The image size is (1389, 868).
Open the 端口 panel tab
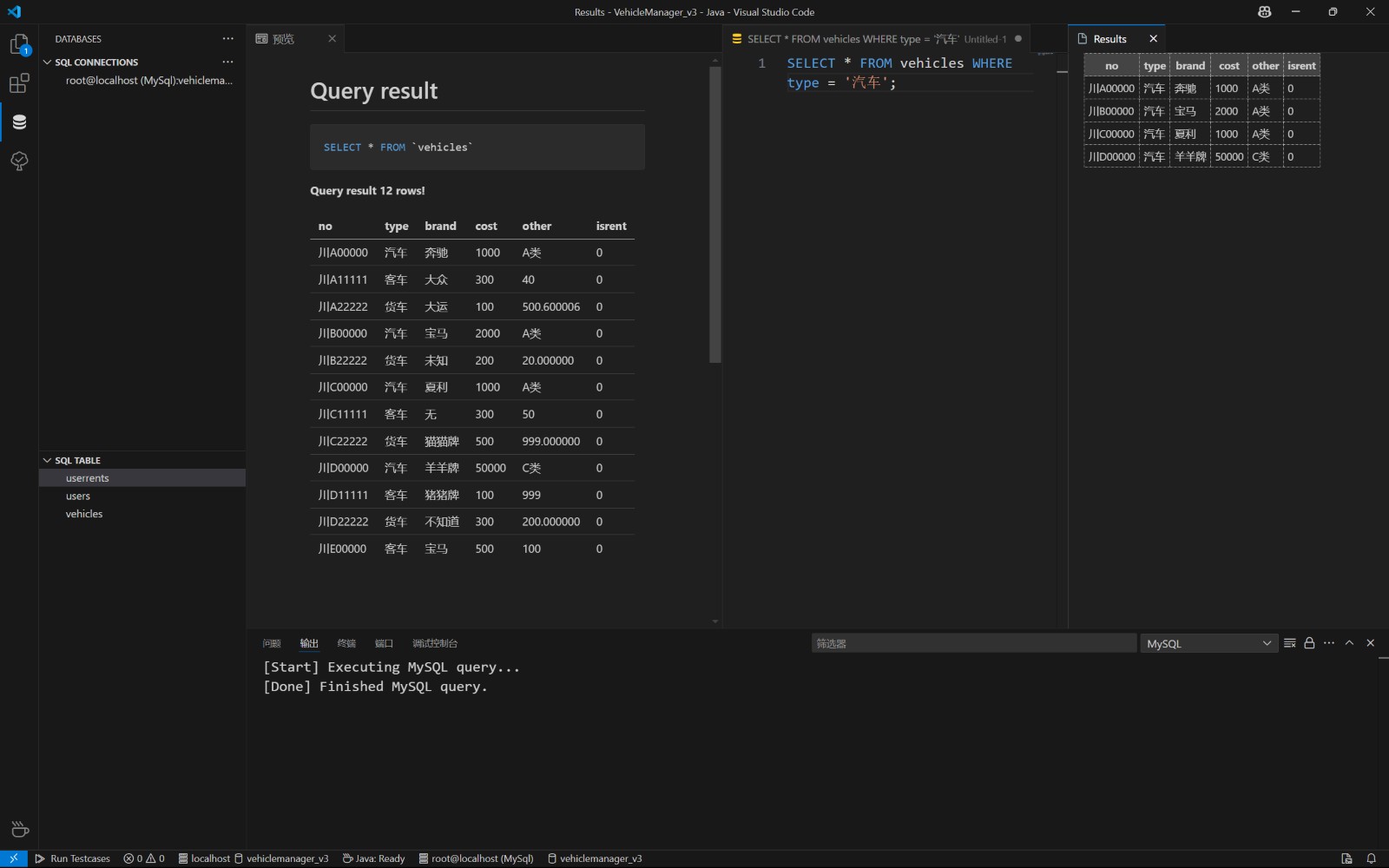click(384, 643)
